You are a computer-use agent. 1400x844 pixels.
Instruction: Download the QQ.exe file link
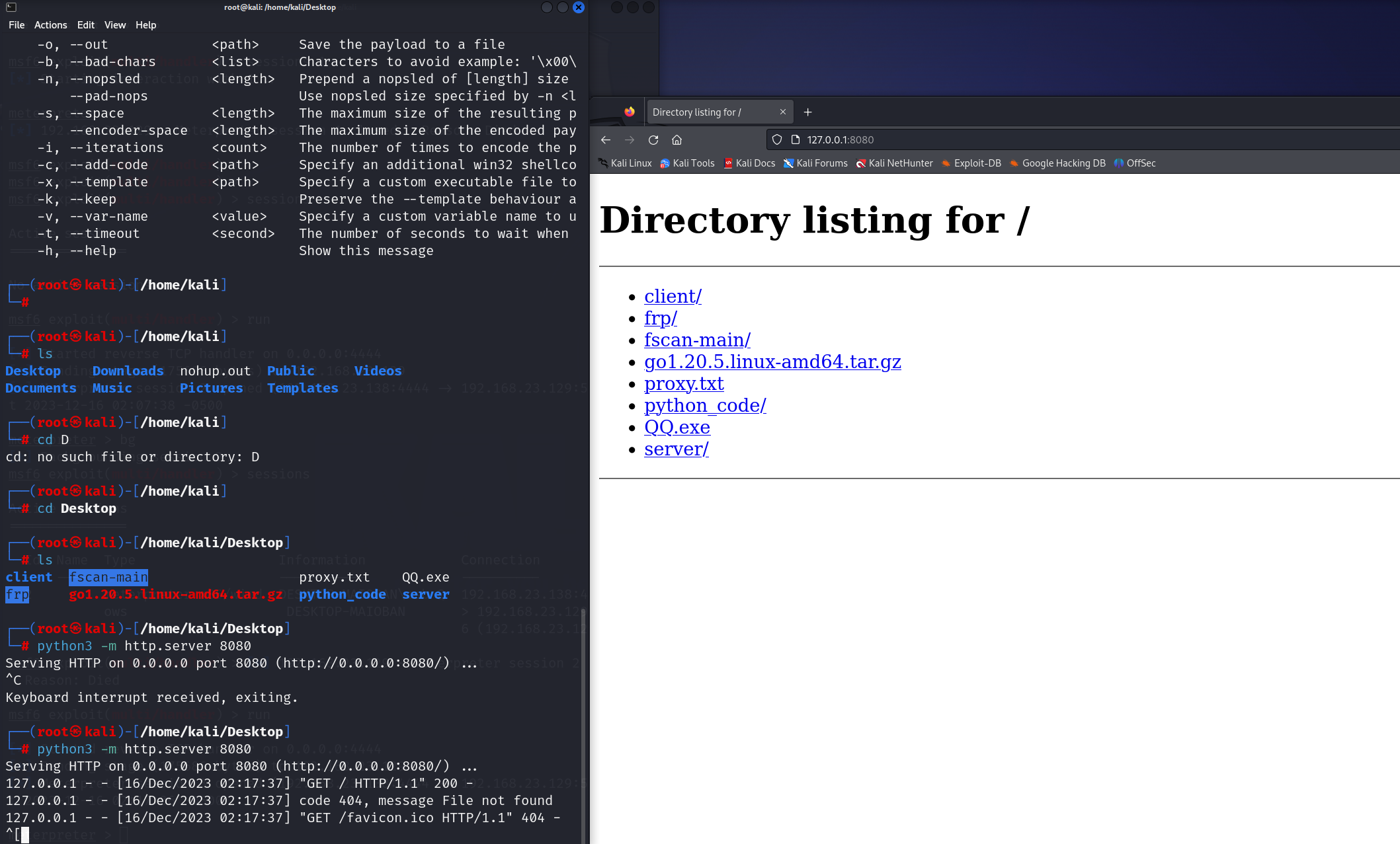click(677, 427)
